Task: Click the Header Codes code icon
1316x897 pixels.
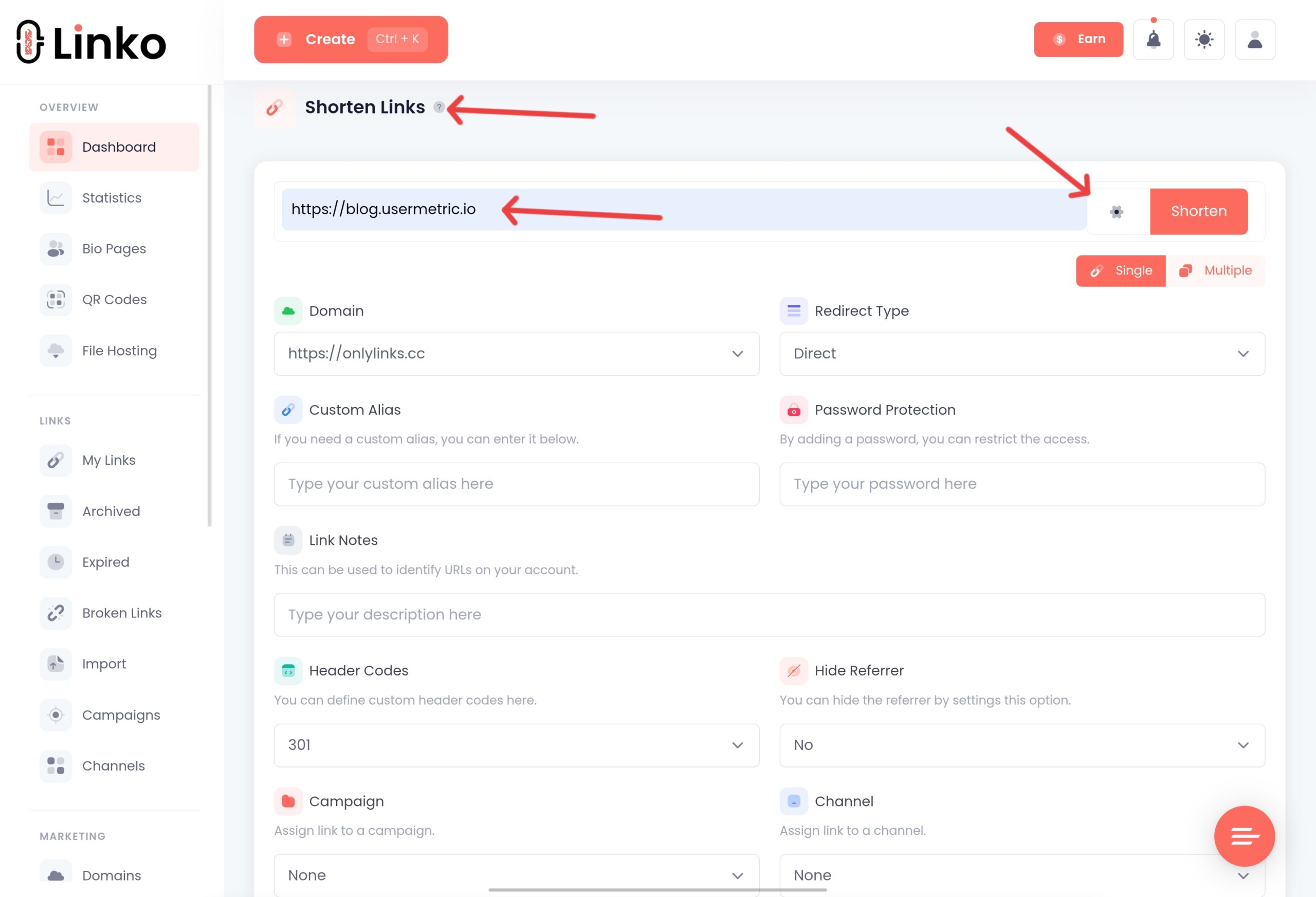Action: [x=288, y=670]
